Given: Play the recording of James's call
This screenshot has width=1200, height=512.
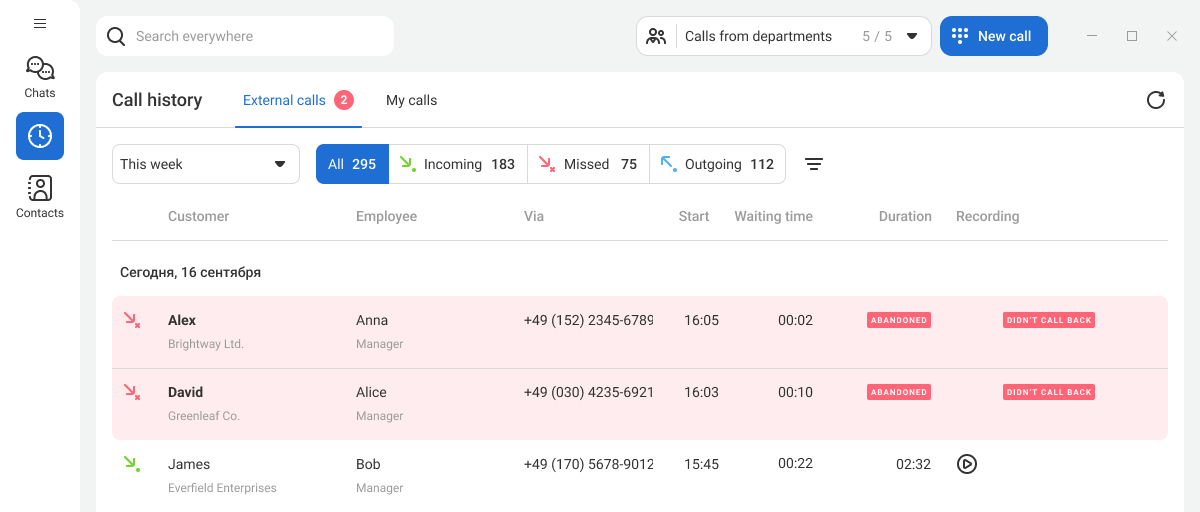Looking at the screenshot, I should (966, 464).
